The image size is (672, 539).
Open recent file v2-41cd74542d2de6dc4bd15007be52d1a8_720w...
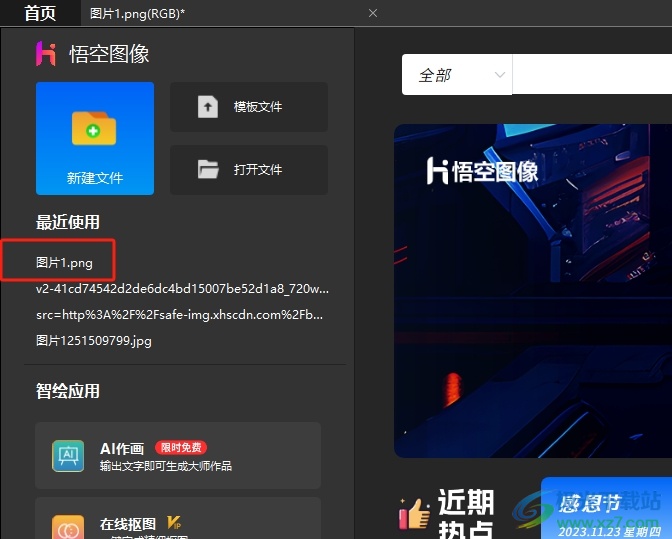pyautogui.click(x=183, y=289)
